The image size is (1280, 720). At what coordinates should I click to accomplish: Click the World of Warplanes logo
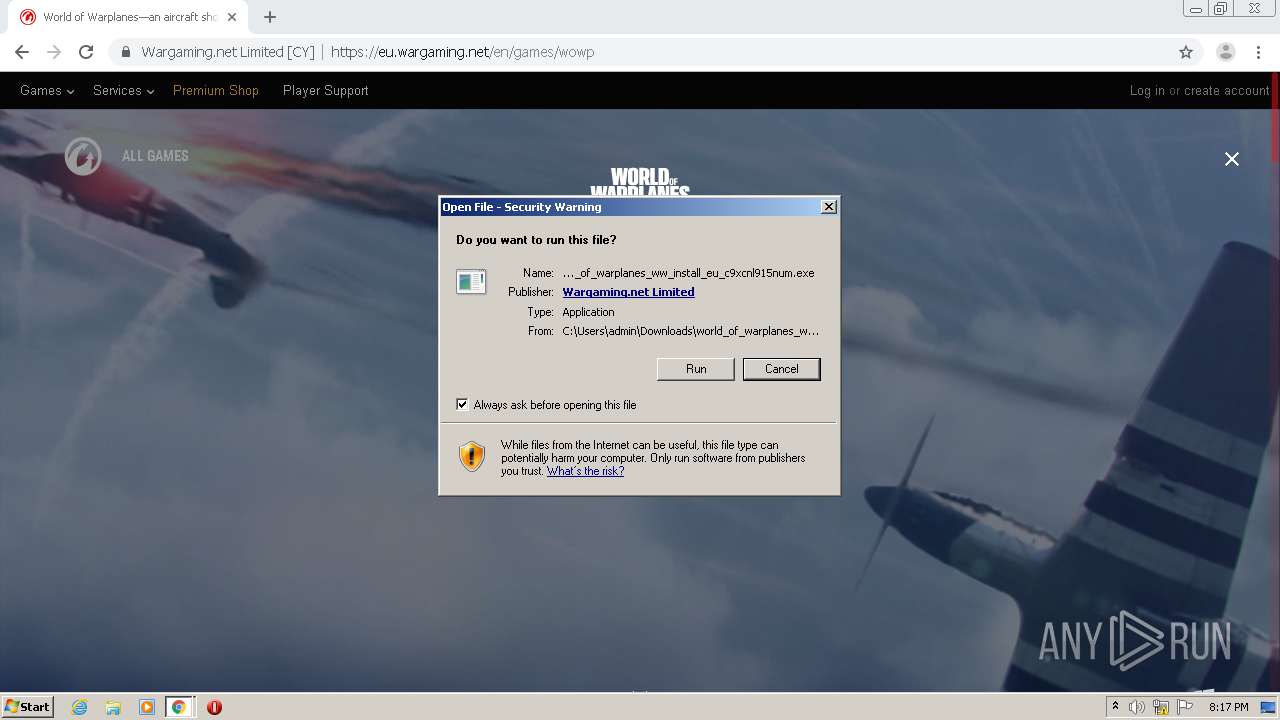click(640, 181)
